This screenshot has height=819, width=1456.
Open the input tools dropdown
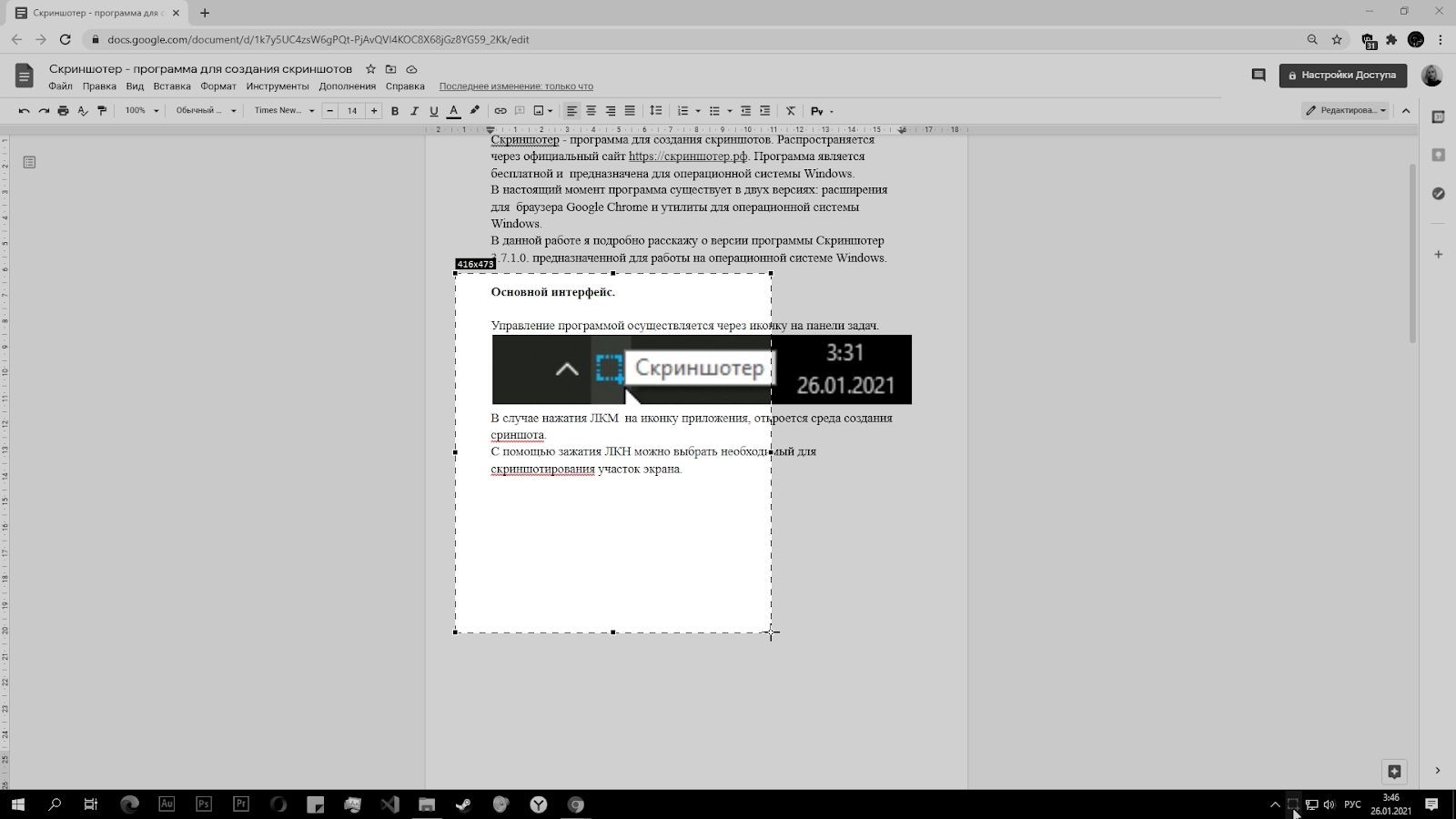click(822, 111)
